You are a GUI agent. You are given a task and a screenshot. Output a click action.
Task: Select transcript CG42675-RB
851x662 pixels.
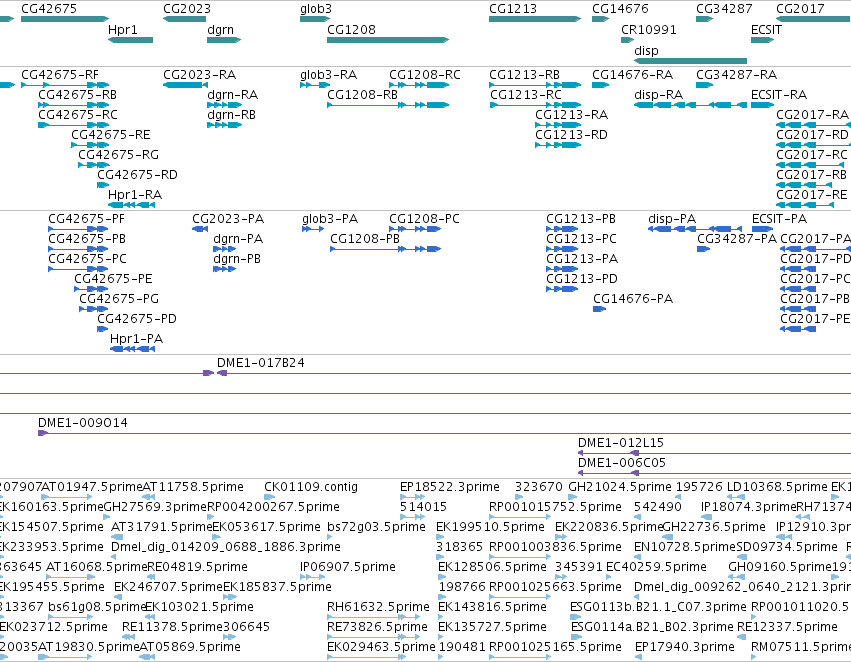[x=73, y=105]
